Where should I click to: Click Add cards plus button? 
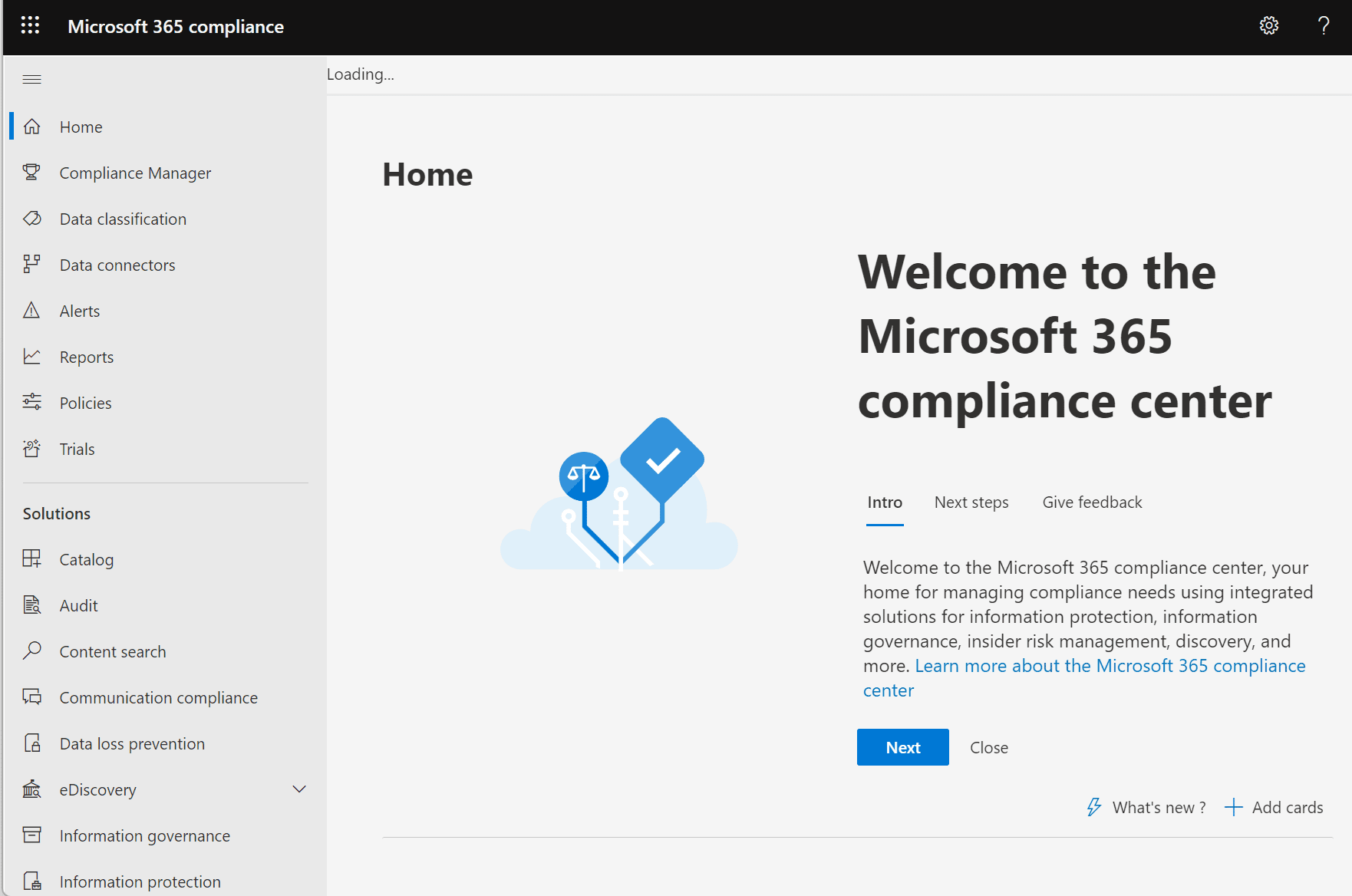tap(1274, 808)
